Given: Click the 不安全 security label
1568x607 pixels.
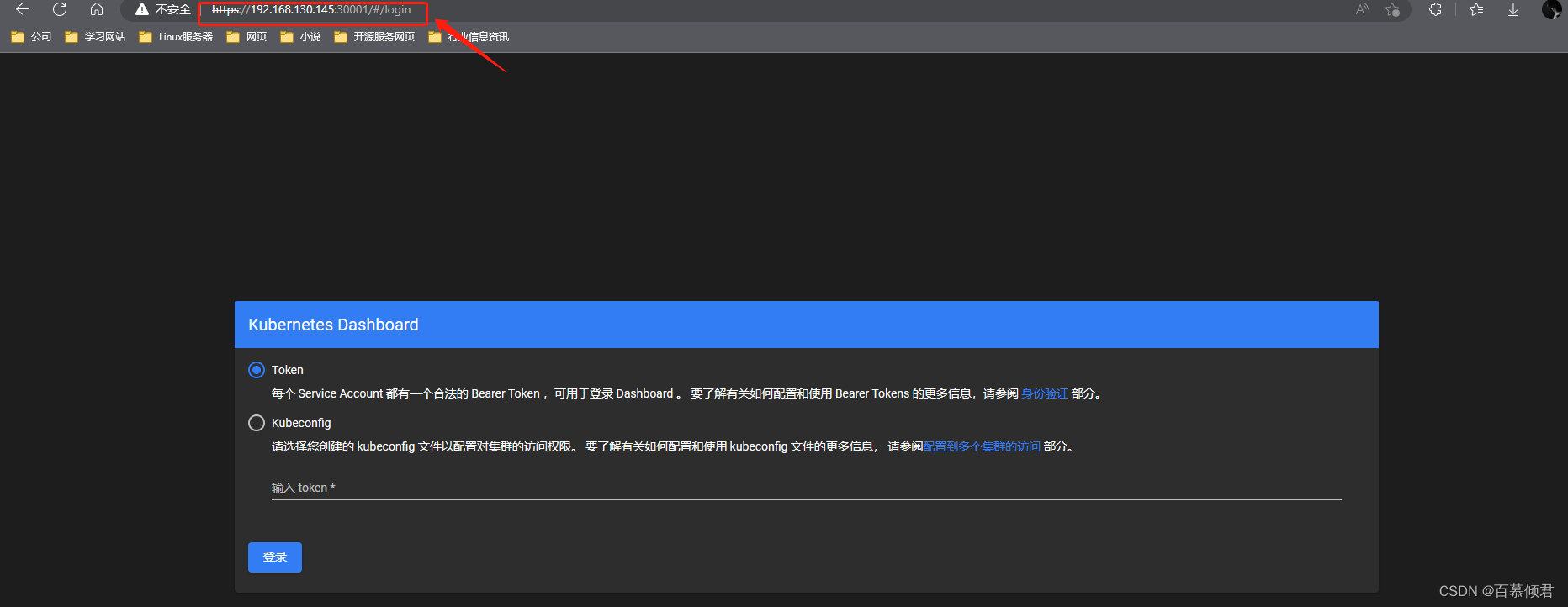Looking at the screenshot, I should 173,10.
